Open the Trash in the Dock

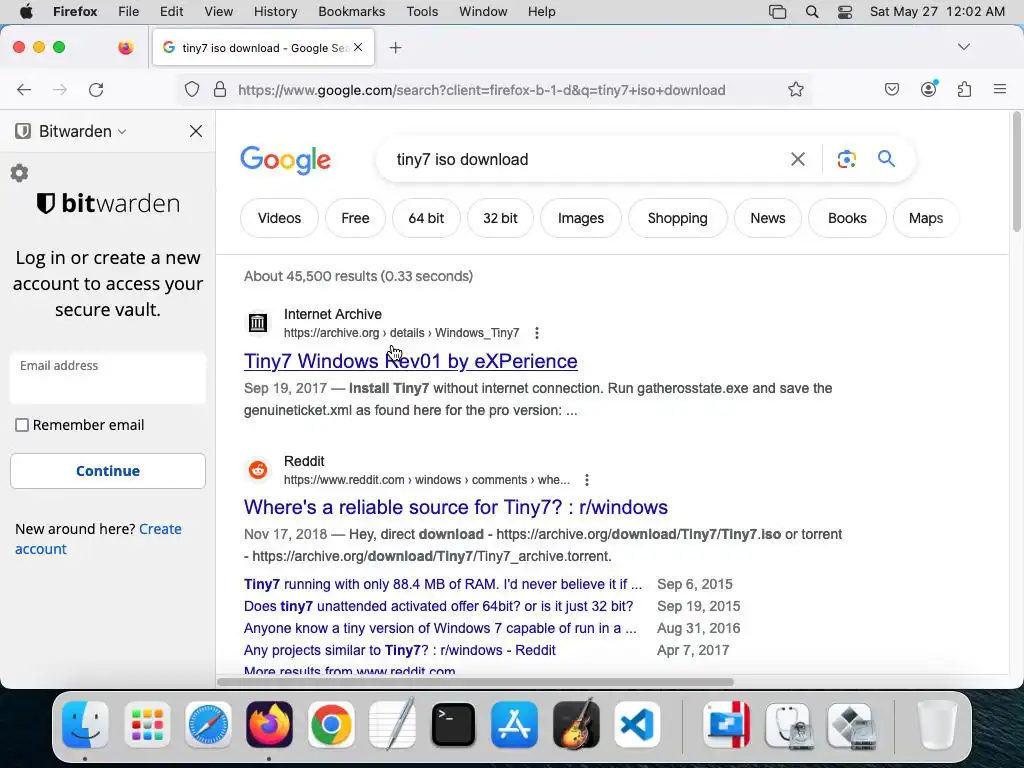click(937, 725)
